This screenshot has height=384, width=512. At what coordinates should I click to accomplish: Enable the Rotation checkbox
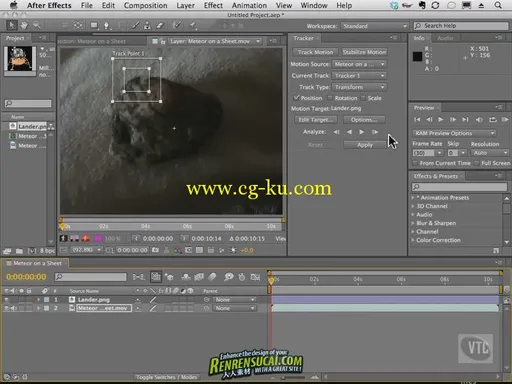click(x=330, y=98)
